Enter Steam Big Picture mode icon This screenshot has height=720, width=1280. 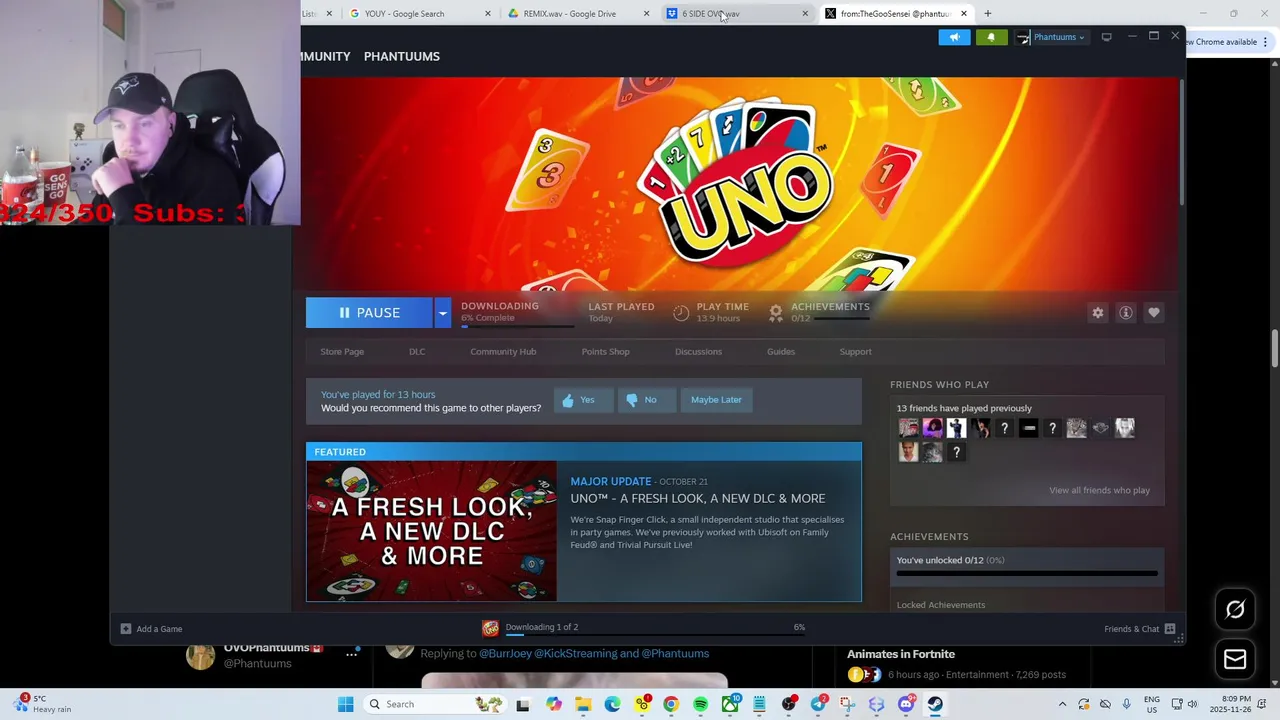1106,37
